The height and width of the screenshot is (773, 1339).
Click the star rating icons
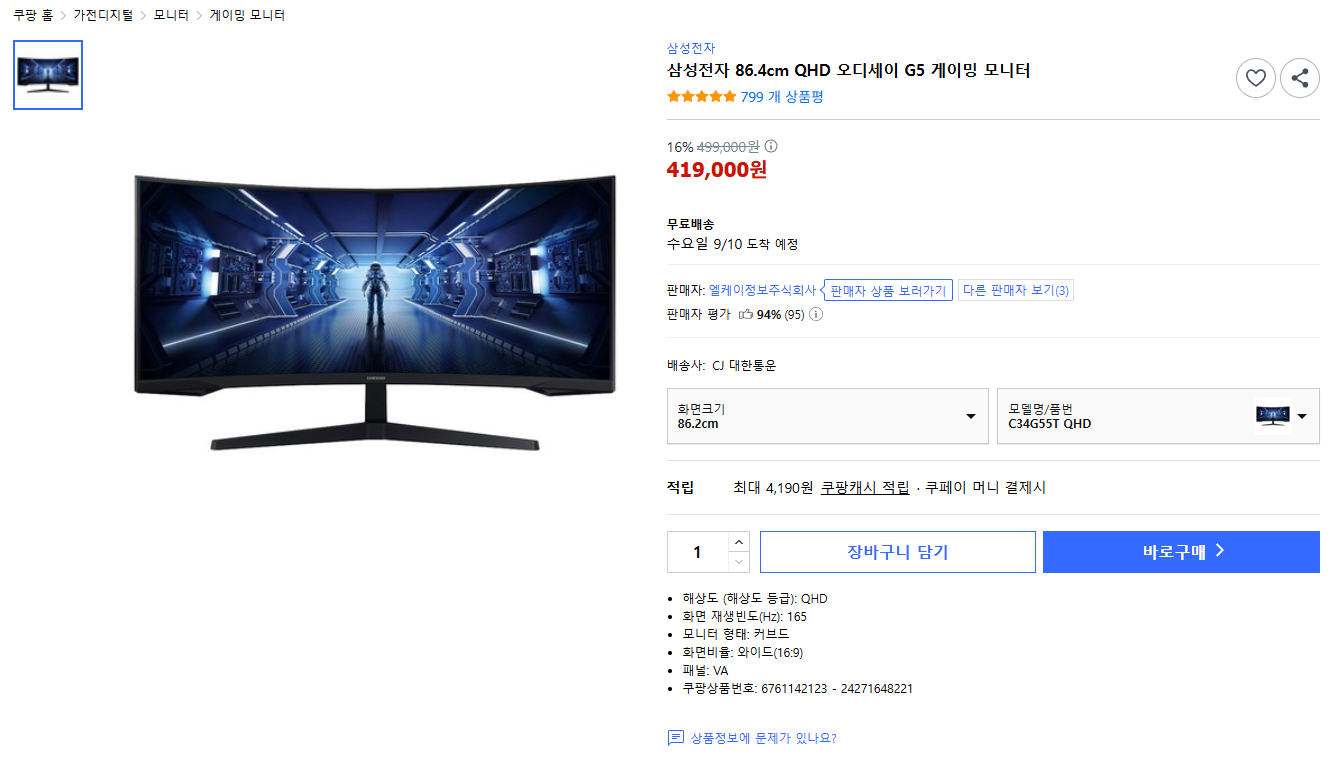(x=701, y=97)
